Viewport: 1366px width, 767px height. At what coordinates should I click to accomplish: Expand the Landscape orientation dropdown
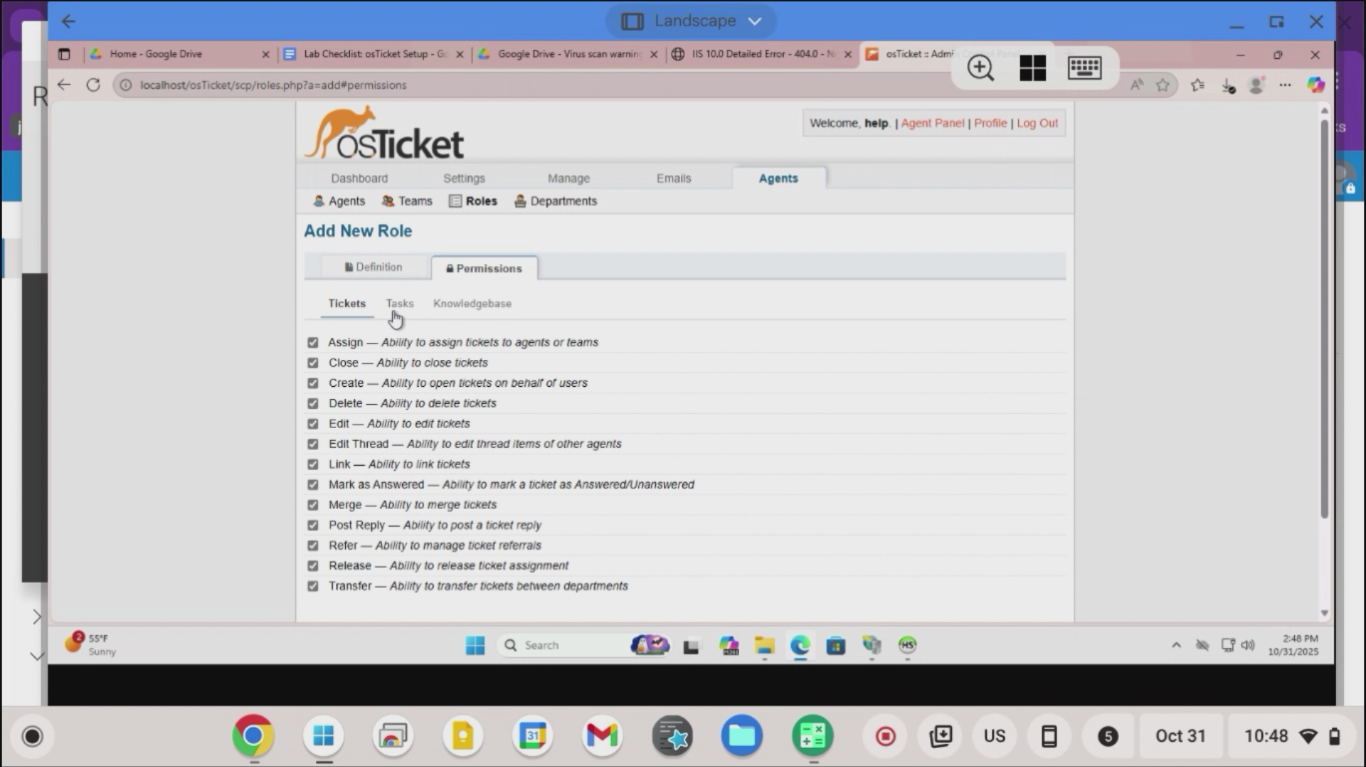tap(691, 21)
